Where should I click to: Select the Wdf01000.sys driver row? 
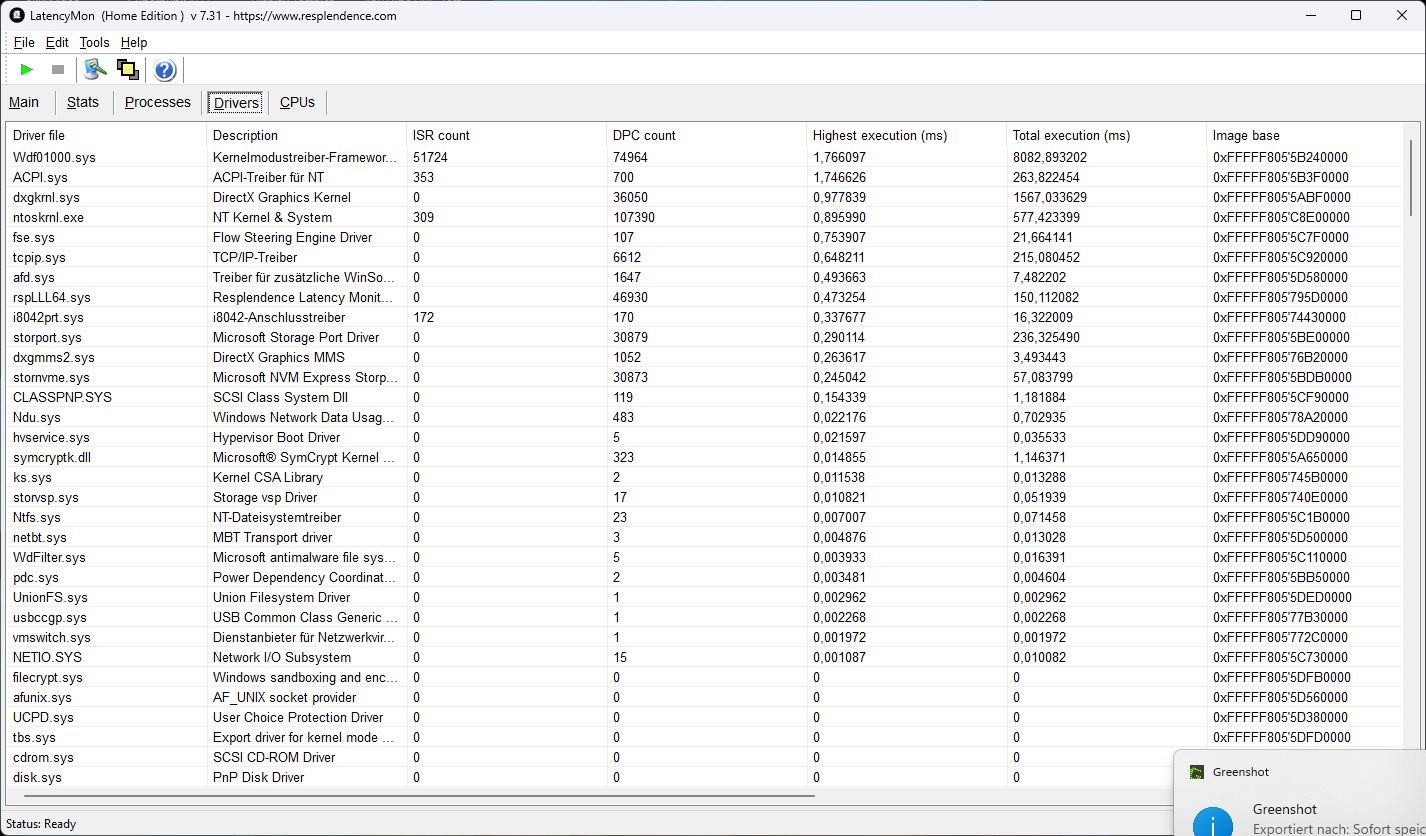(705, 157)
